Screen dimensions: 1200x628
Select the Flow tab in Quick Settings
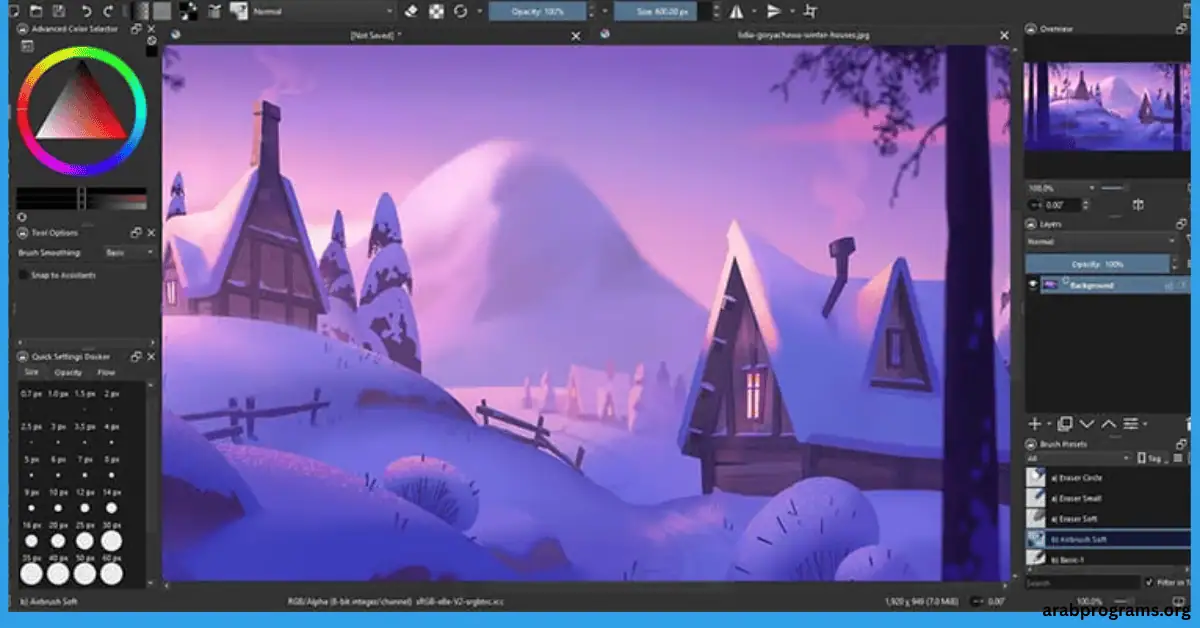pyautogui.click(x=106, y=372)
